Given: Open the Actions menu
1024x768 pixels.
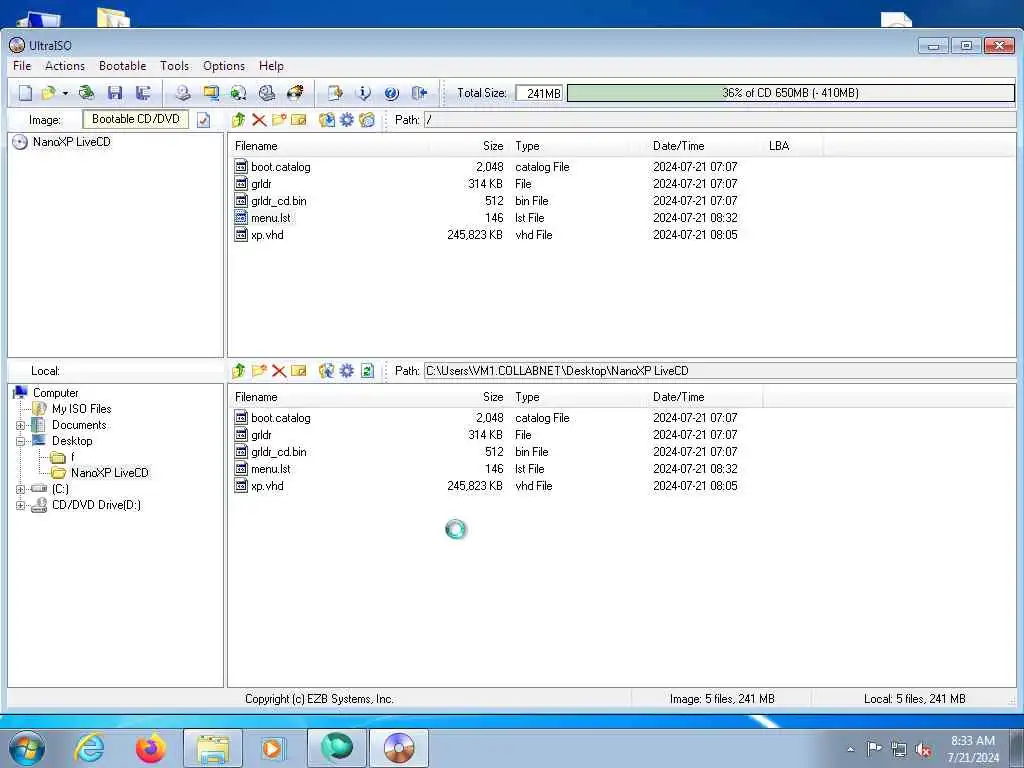Looking at the screenshot, I should point(65,66).
